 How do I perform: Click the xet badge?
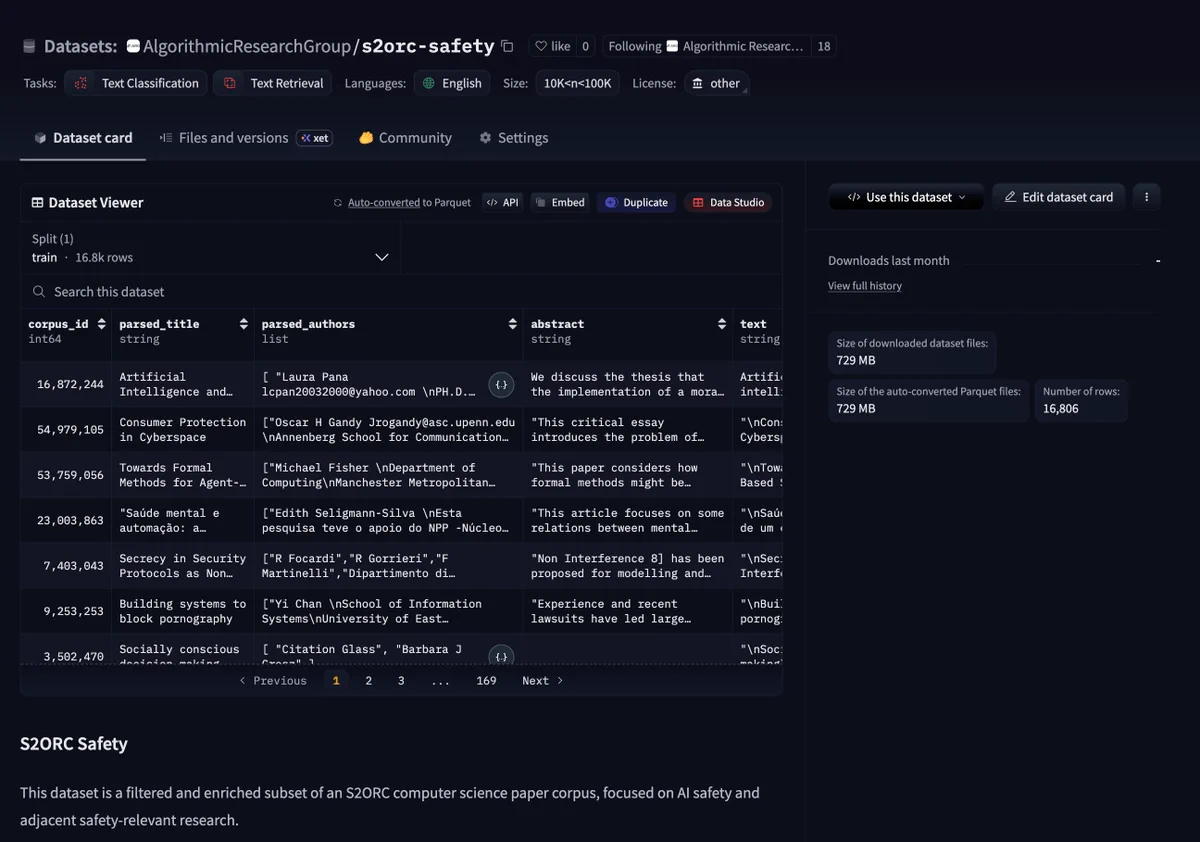(x=315, y=138)
